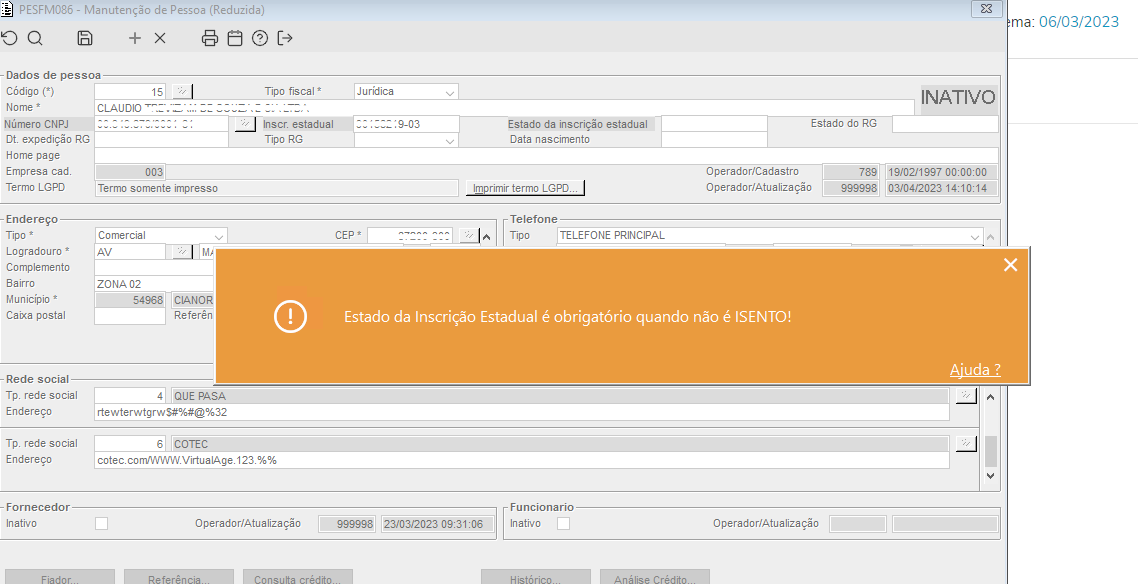Click the Data nascimento field

tap(714, 140)
